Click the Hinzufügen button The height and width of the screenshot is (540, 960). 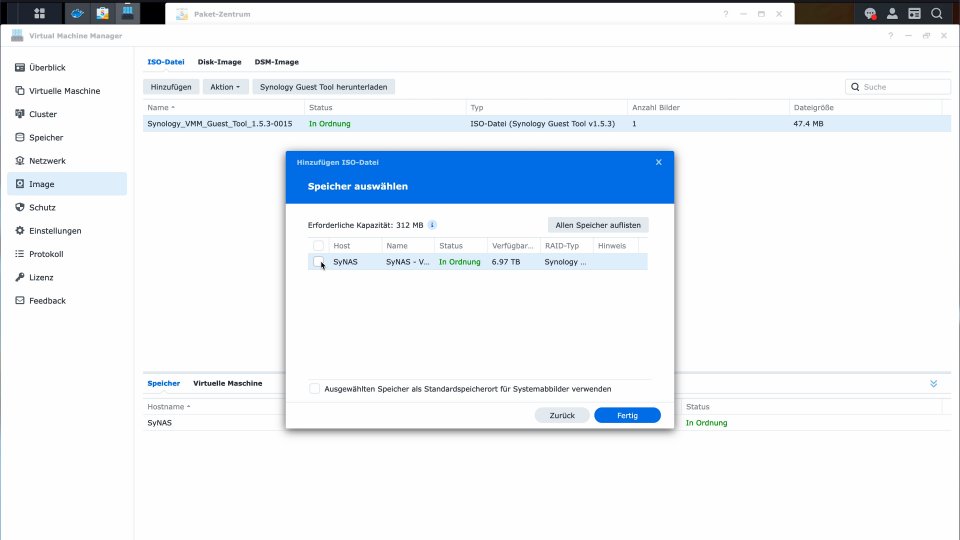[171, 87]
